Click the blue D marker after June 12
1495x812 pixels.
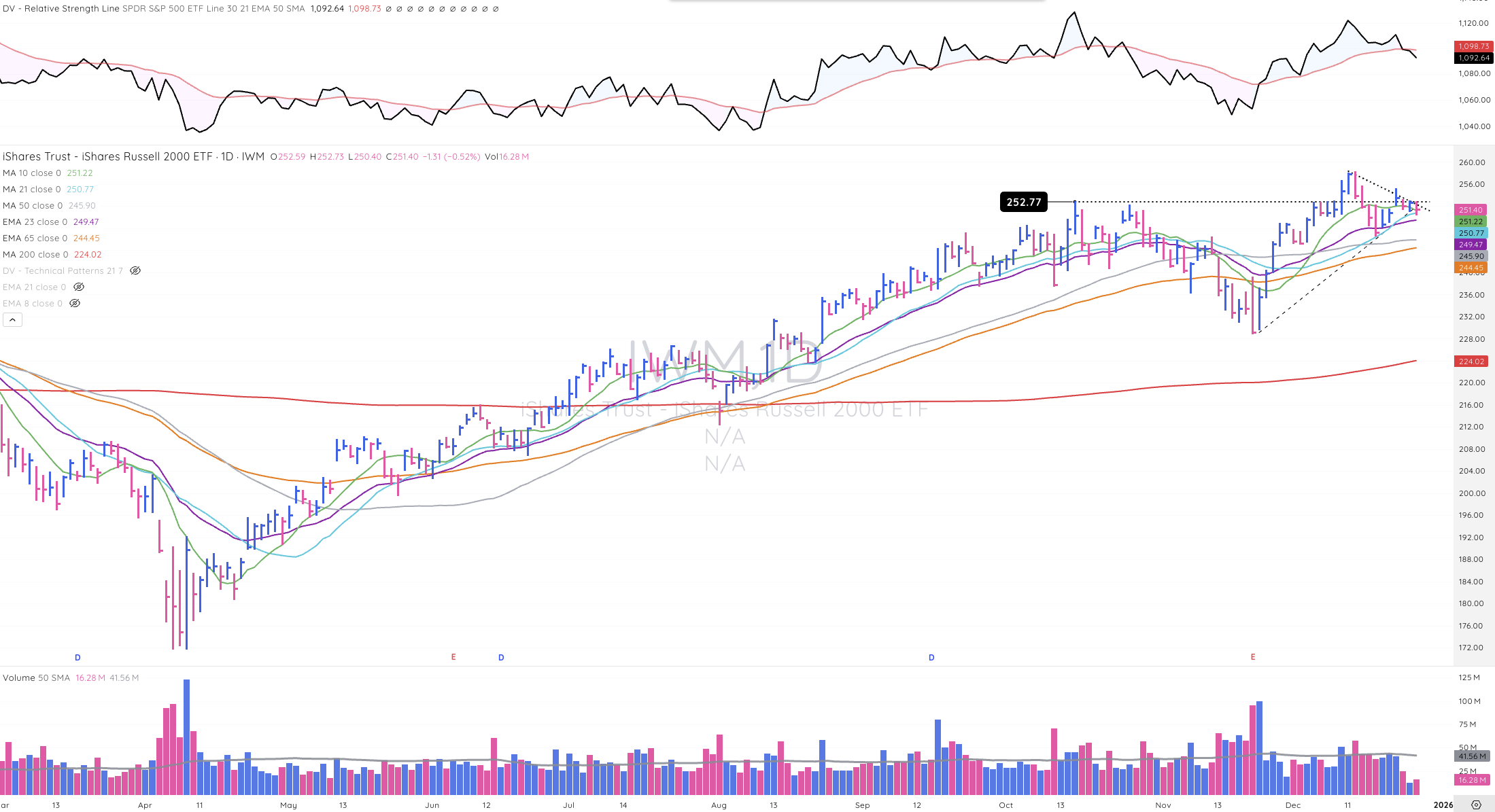[501, 657]
